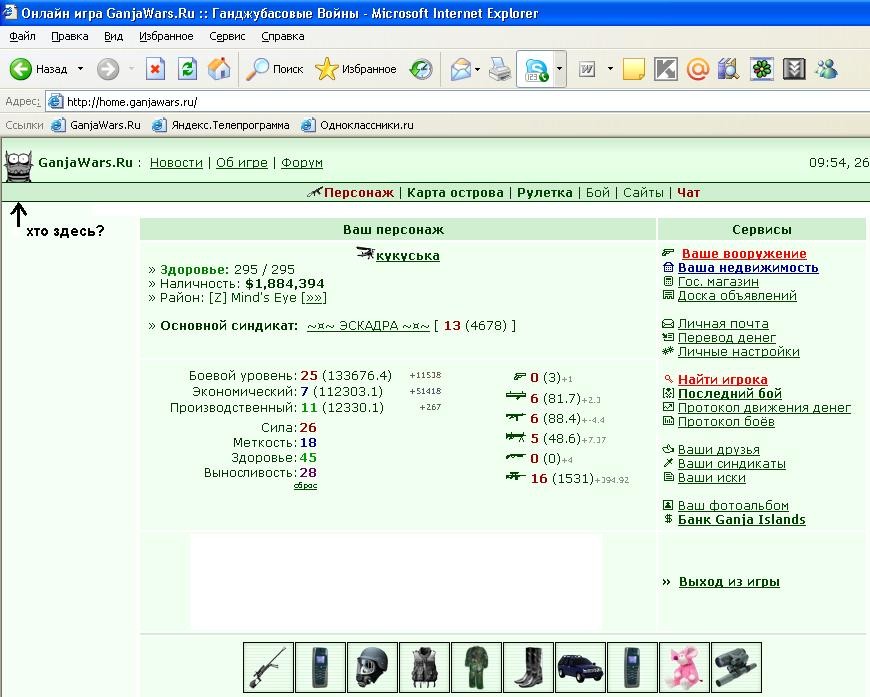The image size is (870, 697).
Task: Click the GanjaWars cat mascot logo
Action: click(19, 165)
